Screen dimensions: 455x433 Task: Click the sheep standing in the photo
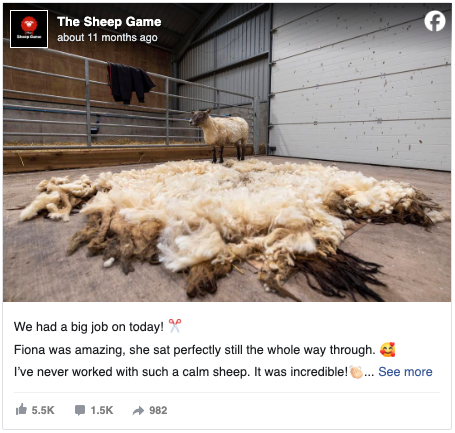[x=220, y=135]
